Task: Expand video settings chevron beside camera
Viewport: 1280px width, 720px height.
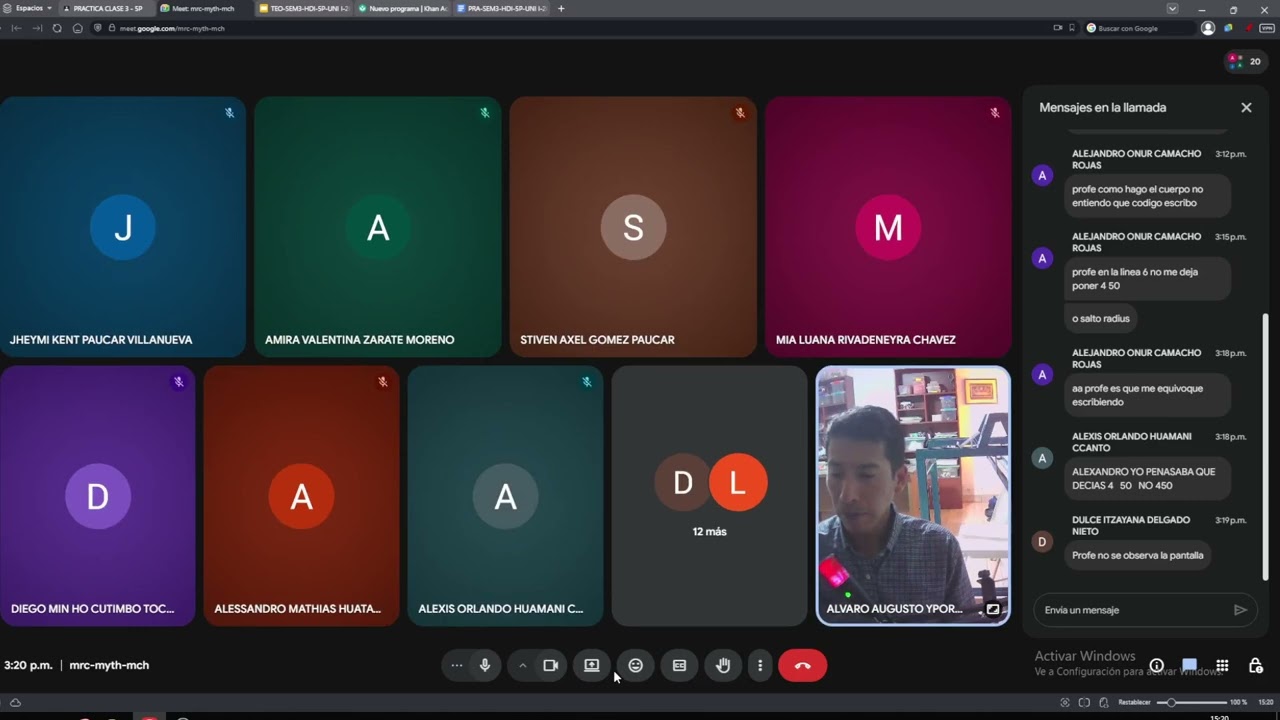Action: (522, 665)
